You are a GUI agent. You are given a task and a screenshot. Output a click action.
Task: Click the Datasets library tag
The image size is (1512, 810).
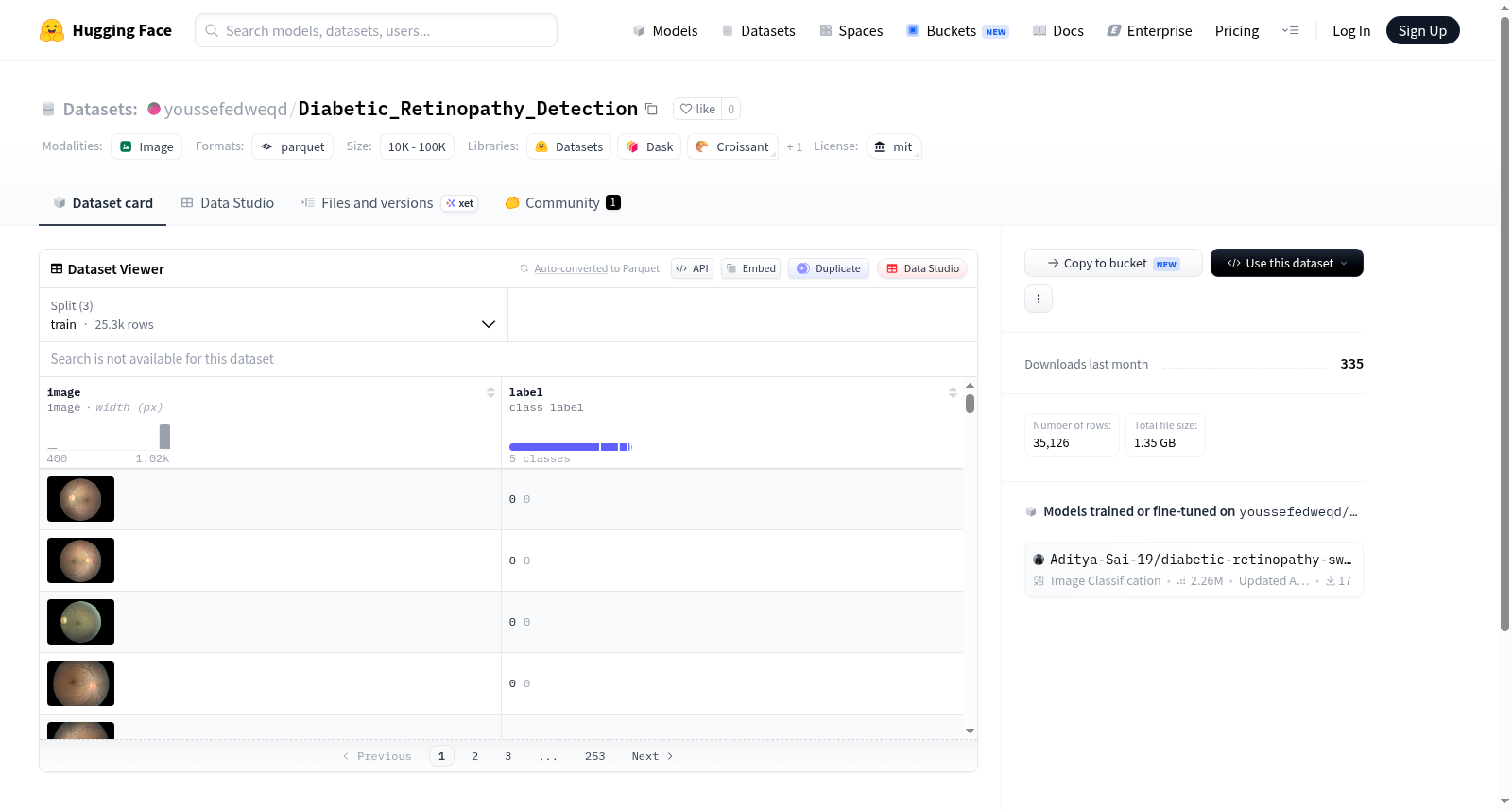coord(568,146)
